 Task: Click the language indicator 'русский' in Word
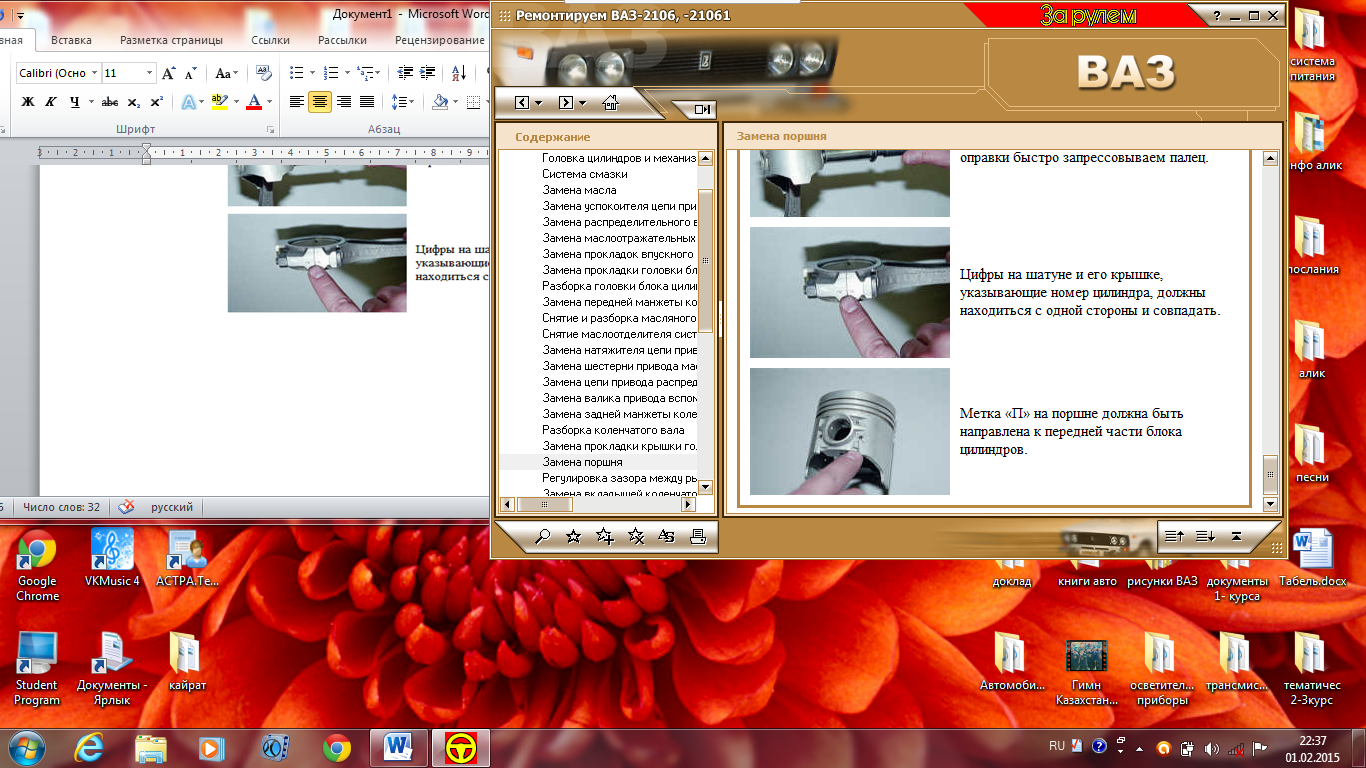coord(172,507)
